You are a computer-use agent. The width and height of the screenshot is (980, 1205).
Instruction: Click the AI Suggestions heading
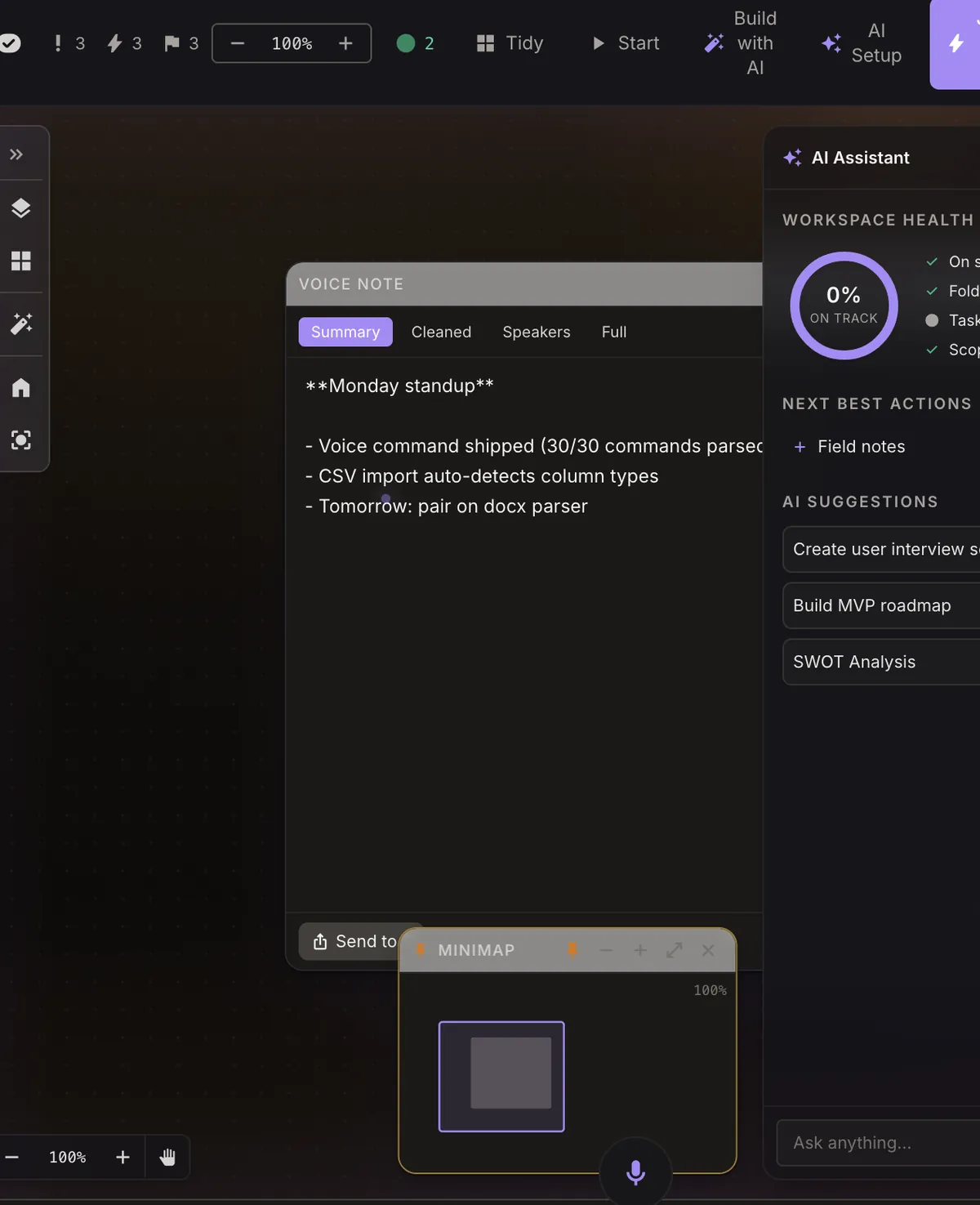860,502
